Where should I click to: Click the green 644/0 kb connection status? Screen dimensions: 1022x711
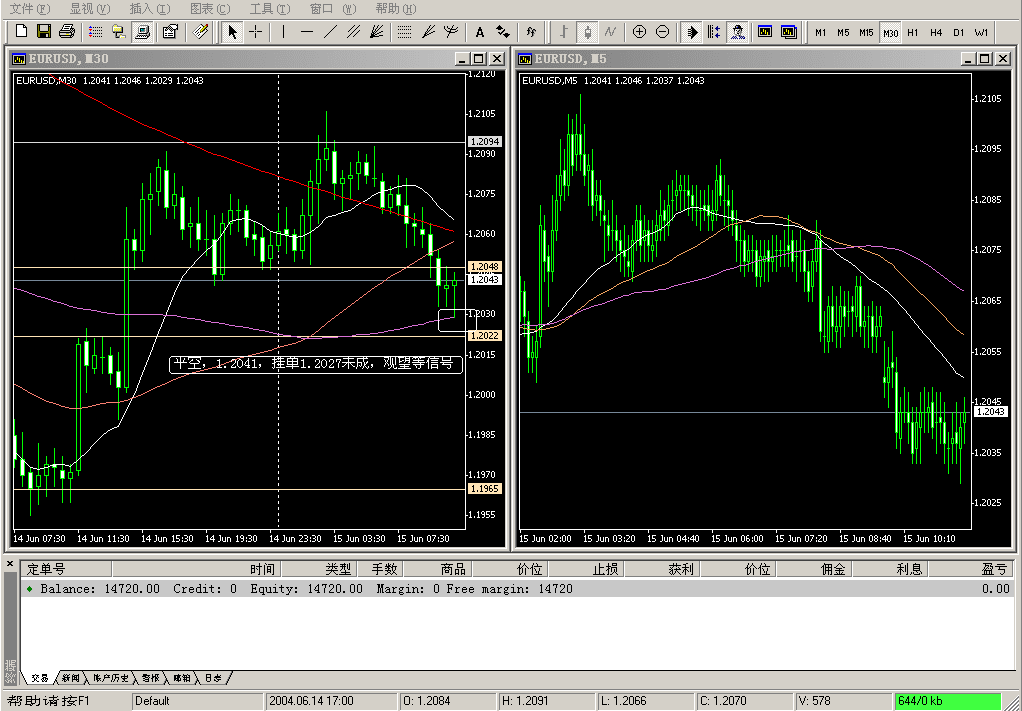tap(948, 701)
